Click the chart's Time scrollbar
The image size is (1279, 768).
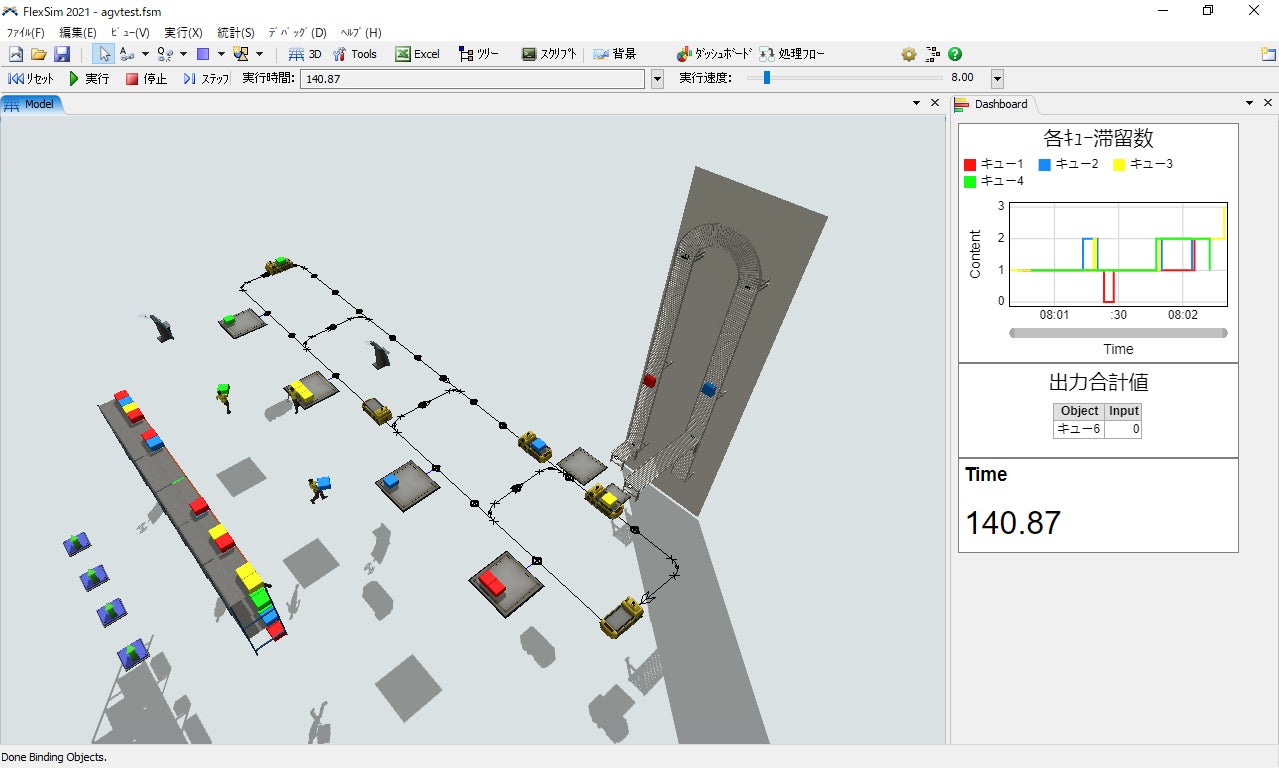(x=1118, y=333)
